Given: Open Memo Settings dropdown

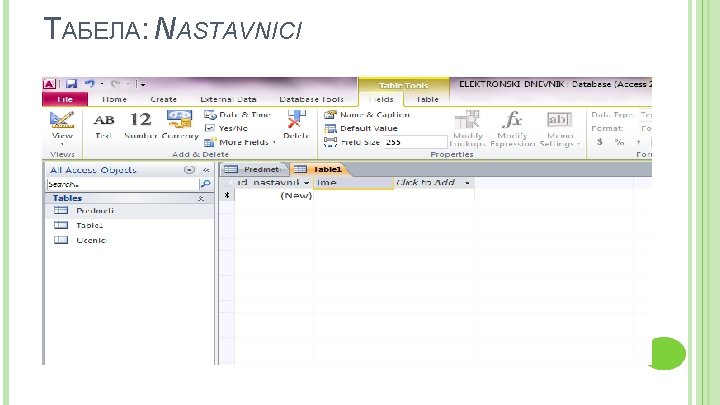Looking at the screenshot, I should pos(560,129).
